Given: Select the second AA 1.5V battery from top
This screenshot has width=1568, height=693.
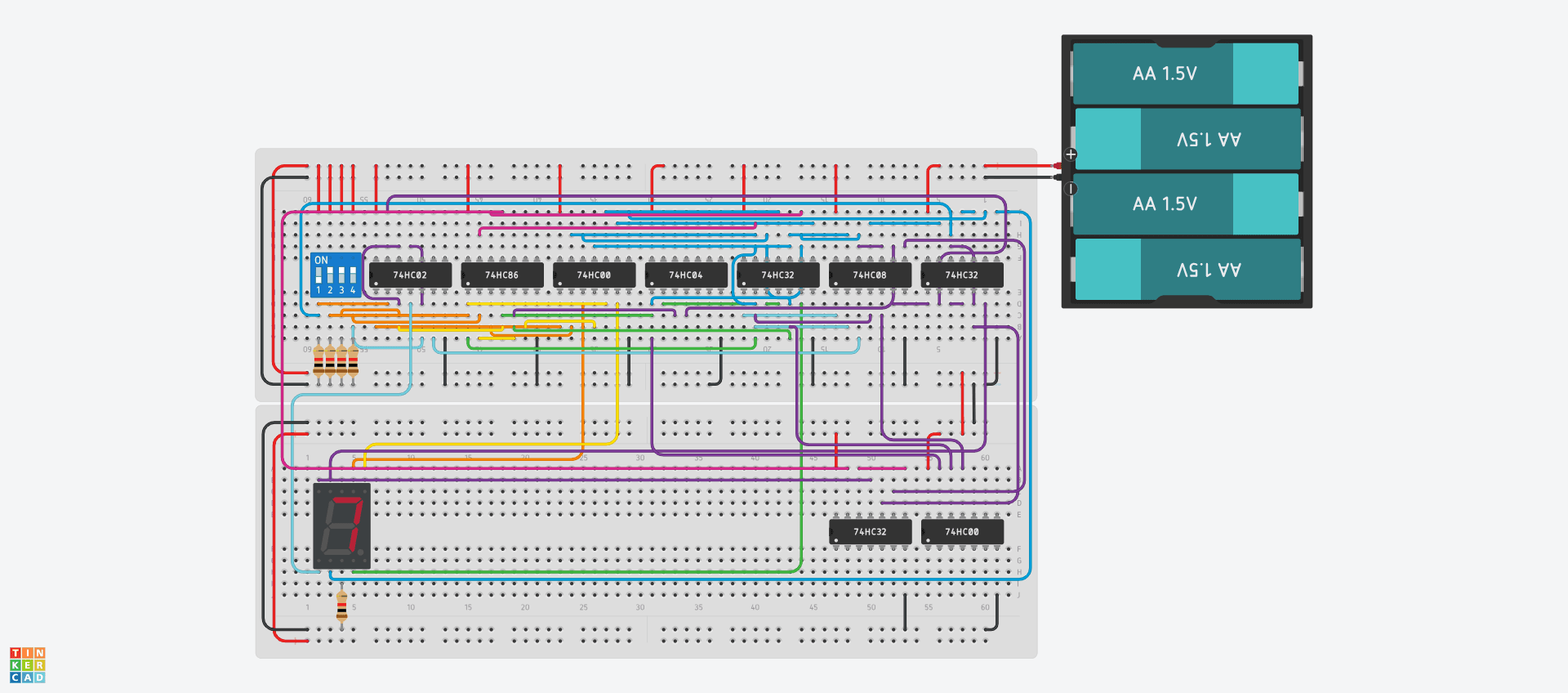Looking at the screenshot, I should [1187, 139].
